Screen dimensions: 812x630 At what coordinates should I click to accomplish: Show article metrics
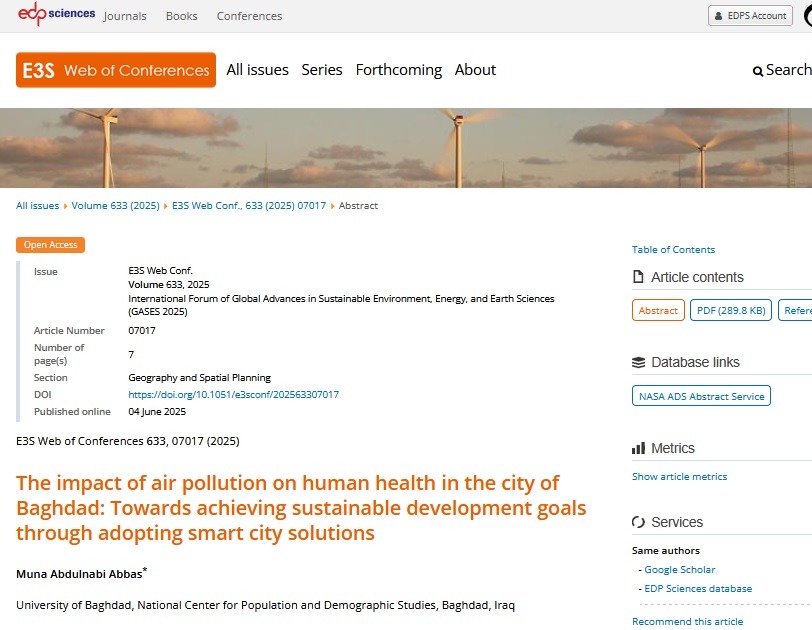[x=679, y=477]
